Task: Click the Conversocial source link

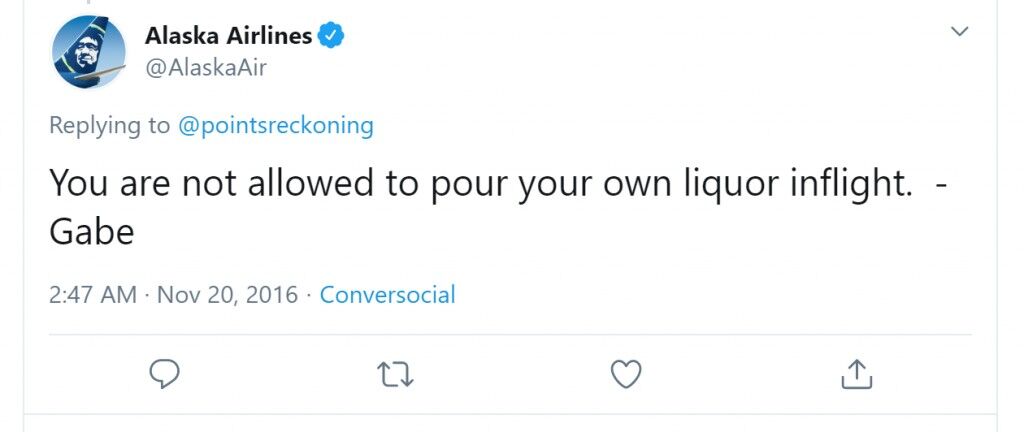Action: 387,295
